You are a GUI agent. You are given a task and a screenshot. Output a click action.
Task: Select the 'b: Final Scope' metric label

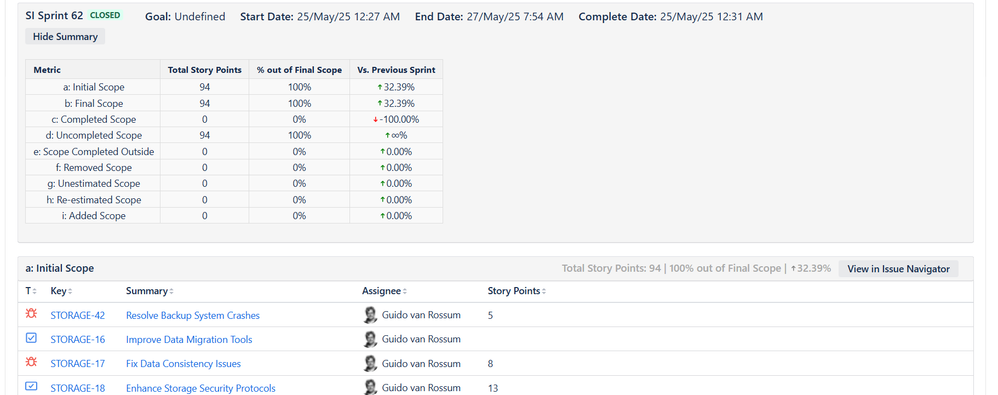[x=94, y=103]
